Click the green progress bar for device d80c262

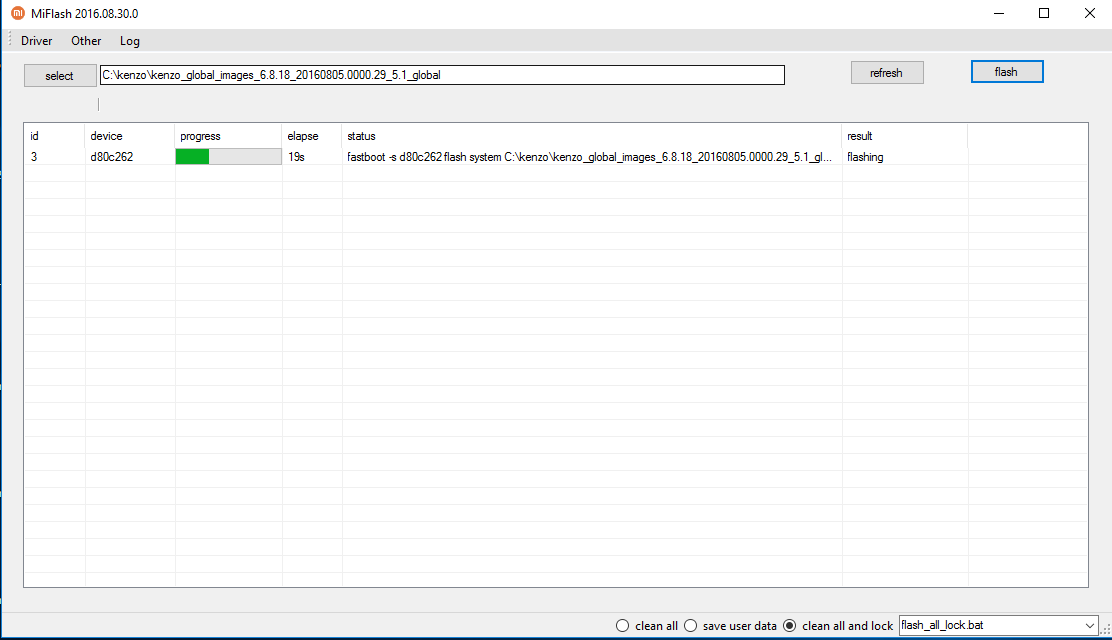coord(228,157)
